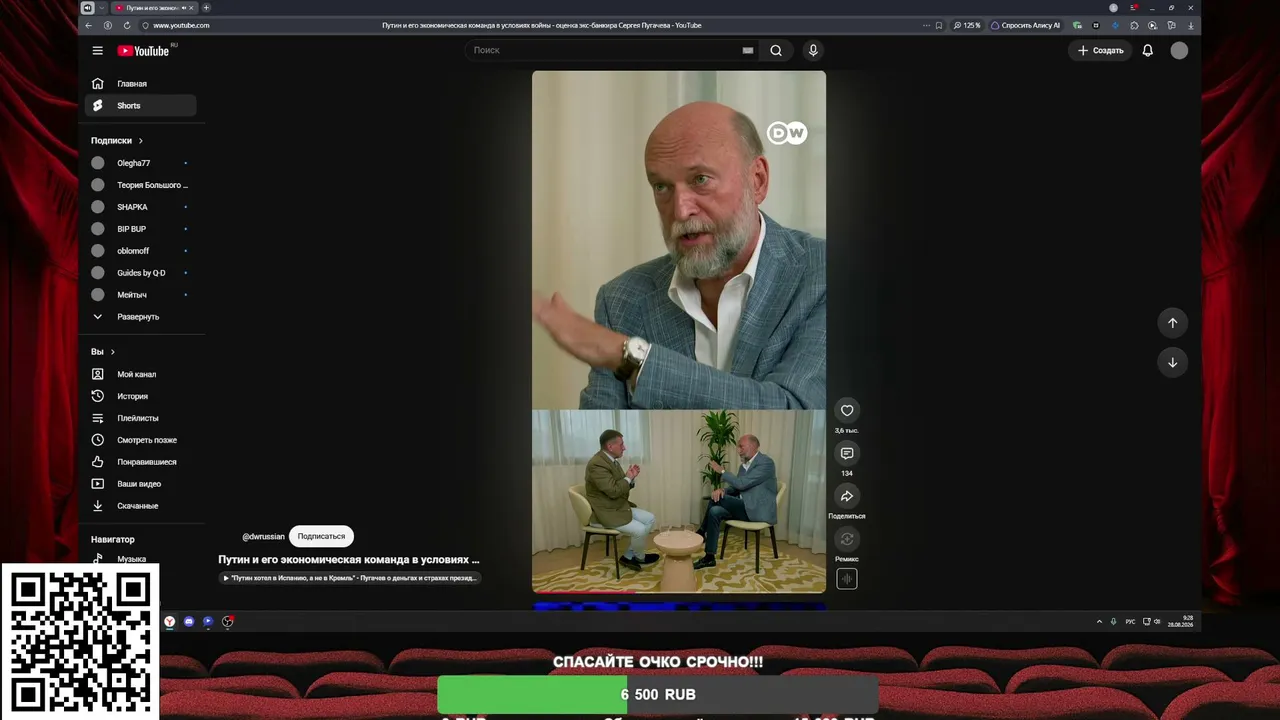Bookmark this page in the address bar
This screenshot has width=1280, height=720.
[939, 25]
